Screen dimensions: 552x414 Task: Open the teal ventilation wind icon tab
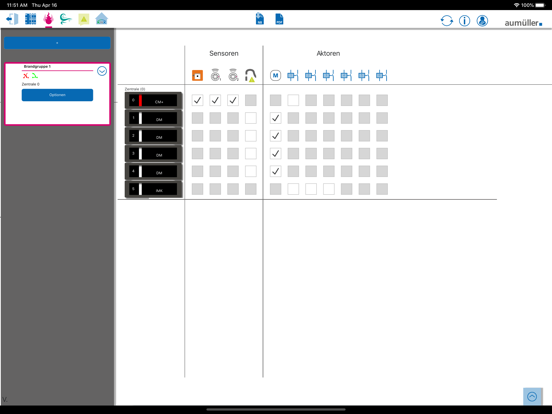(x=65, y=19)
